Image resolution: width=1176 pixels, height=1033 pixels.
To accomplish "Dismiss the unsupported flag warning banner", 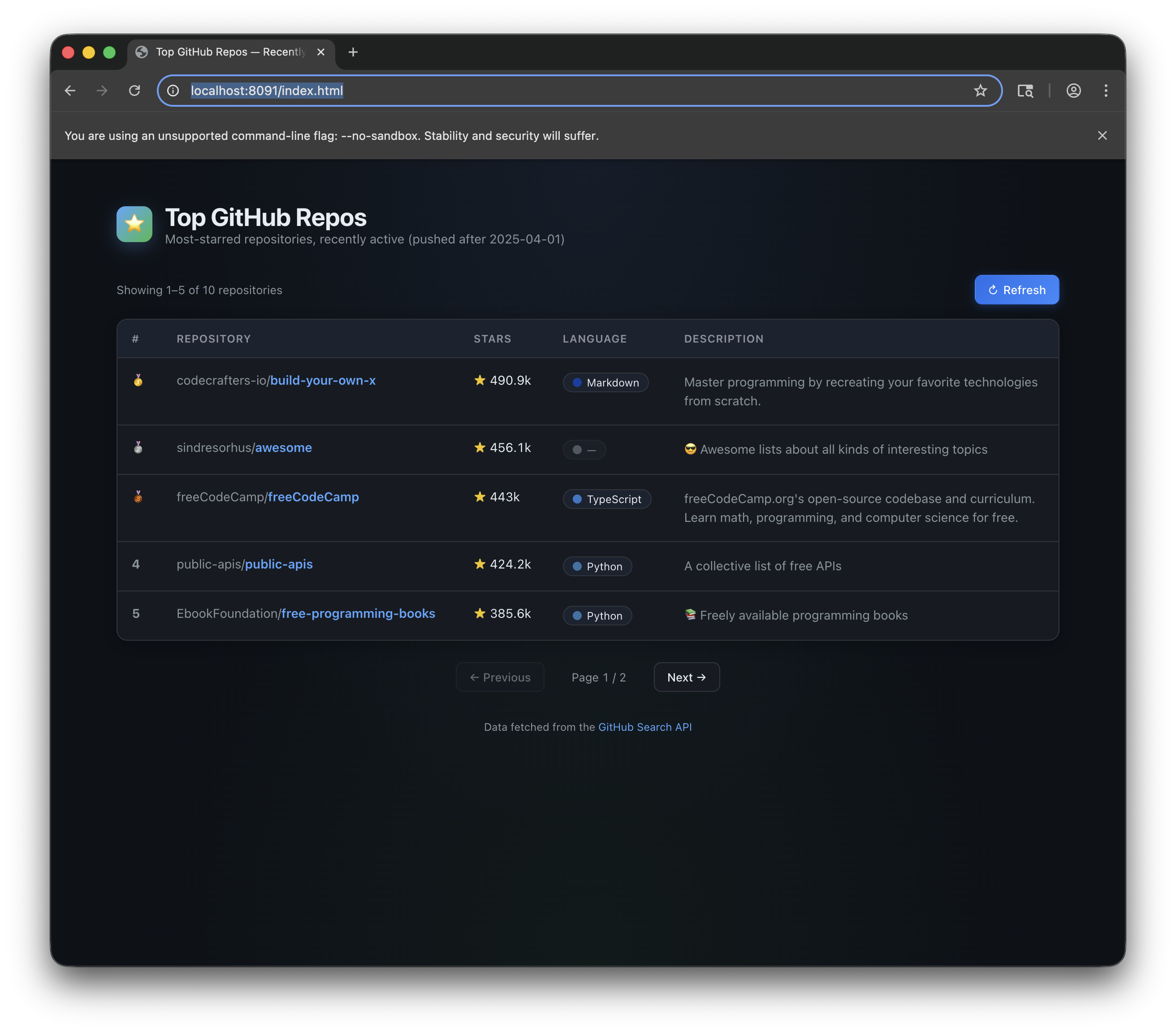I will [1102, 135].
